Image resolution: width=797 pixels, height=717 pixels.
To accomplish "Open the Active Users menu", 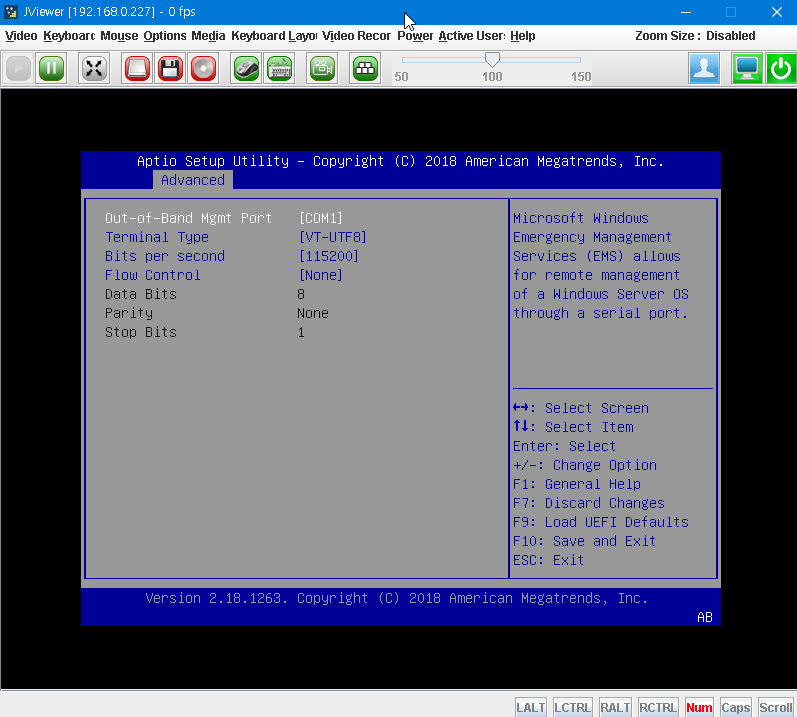I will click(x=472, y=36).
